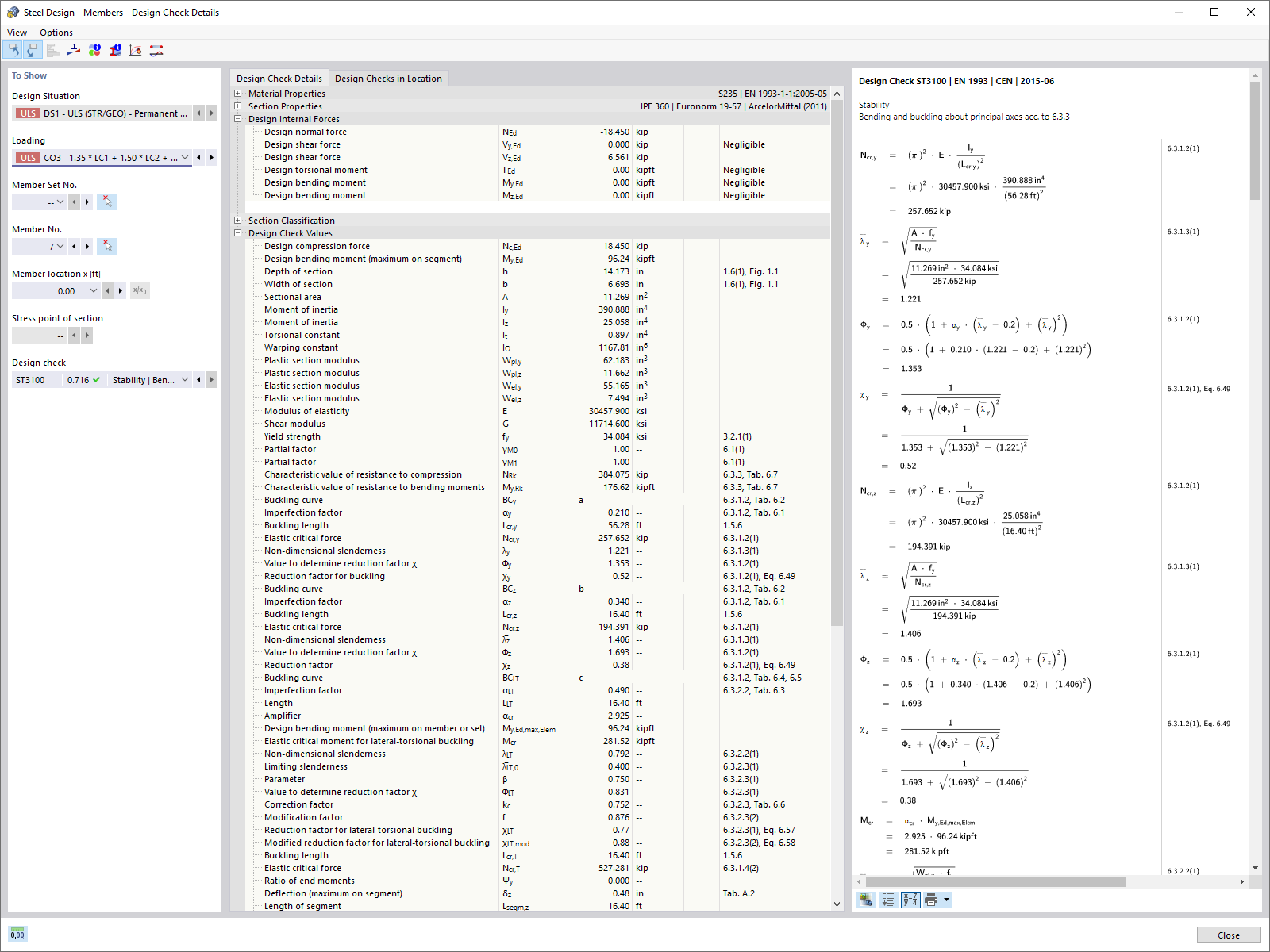1270x952 pixels.
Task: Expand the Material Properties section
Action: point(238,93)
